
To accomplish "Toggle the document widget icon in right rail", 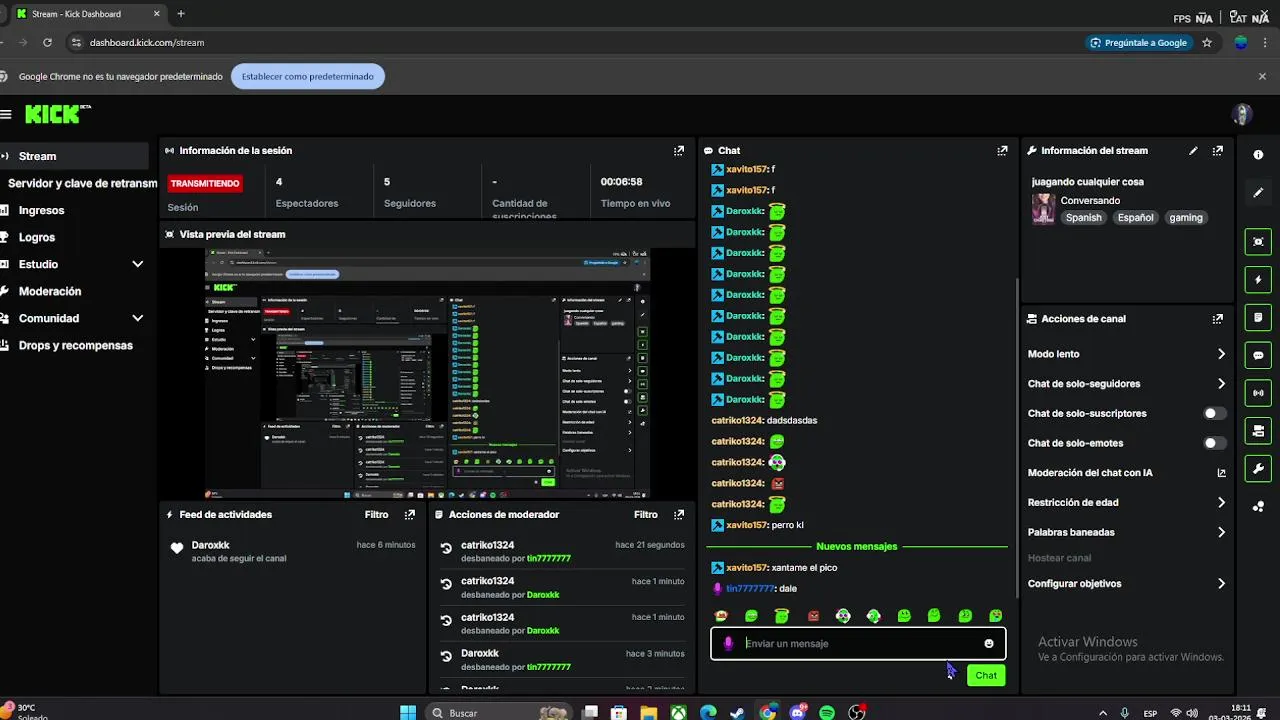I will 1258,318.
